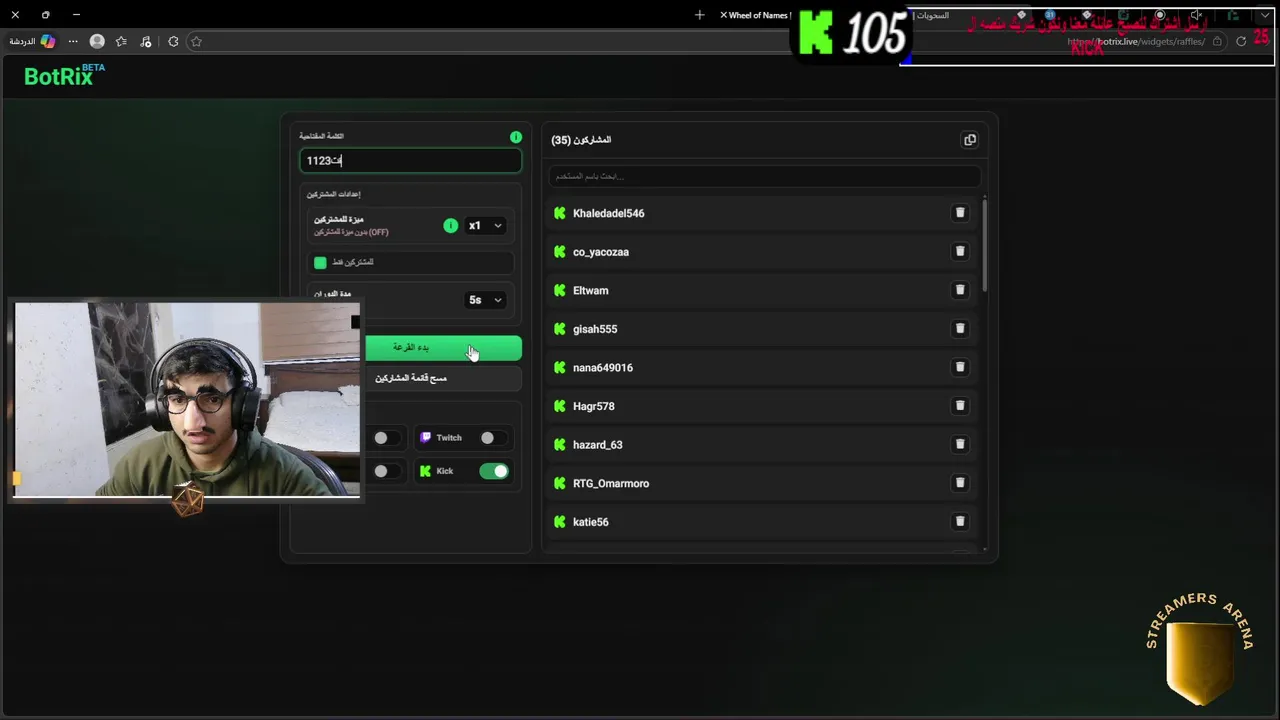
Task: Switch to Wheel of Names tab
Action: pyautogui.click(x=758, y=15)
